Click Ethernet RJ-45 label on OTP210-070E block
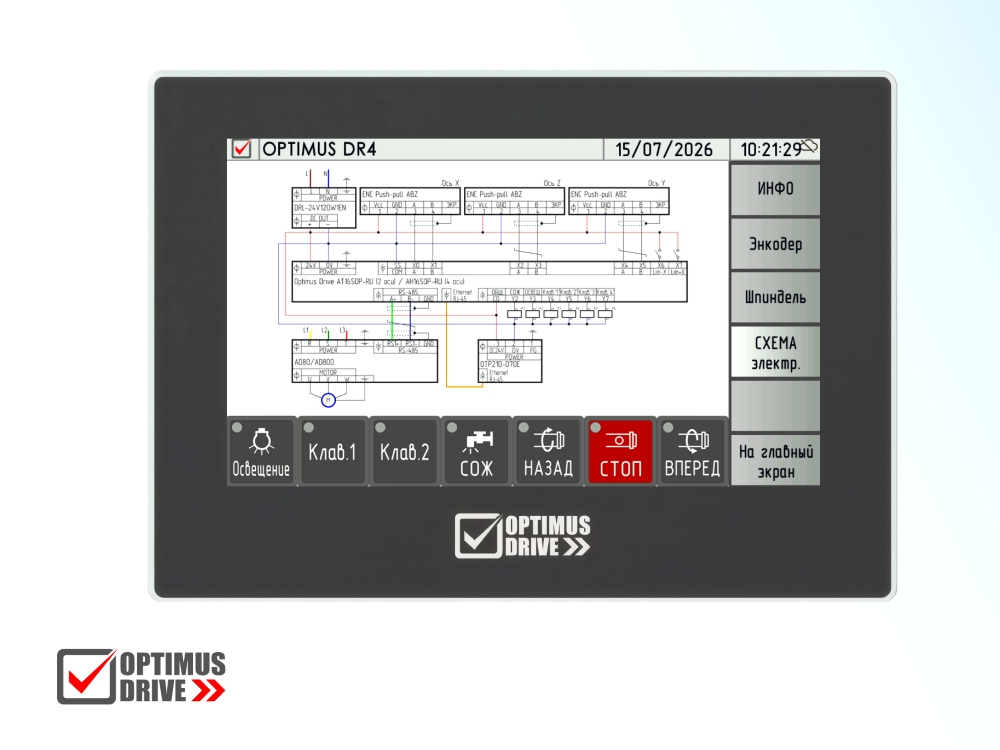The height and width of the screenshot is (750, 1000). (x=499, y=376)
